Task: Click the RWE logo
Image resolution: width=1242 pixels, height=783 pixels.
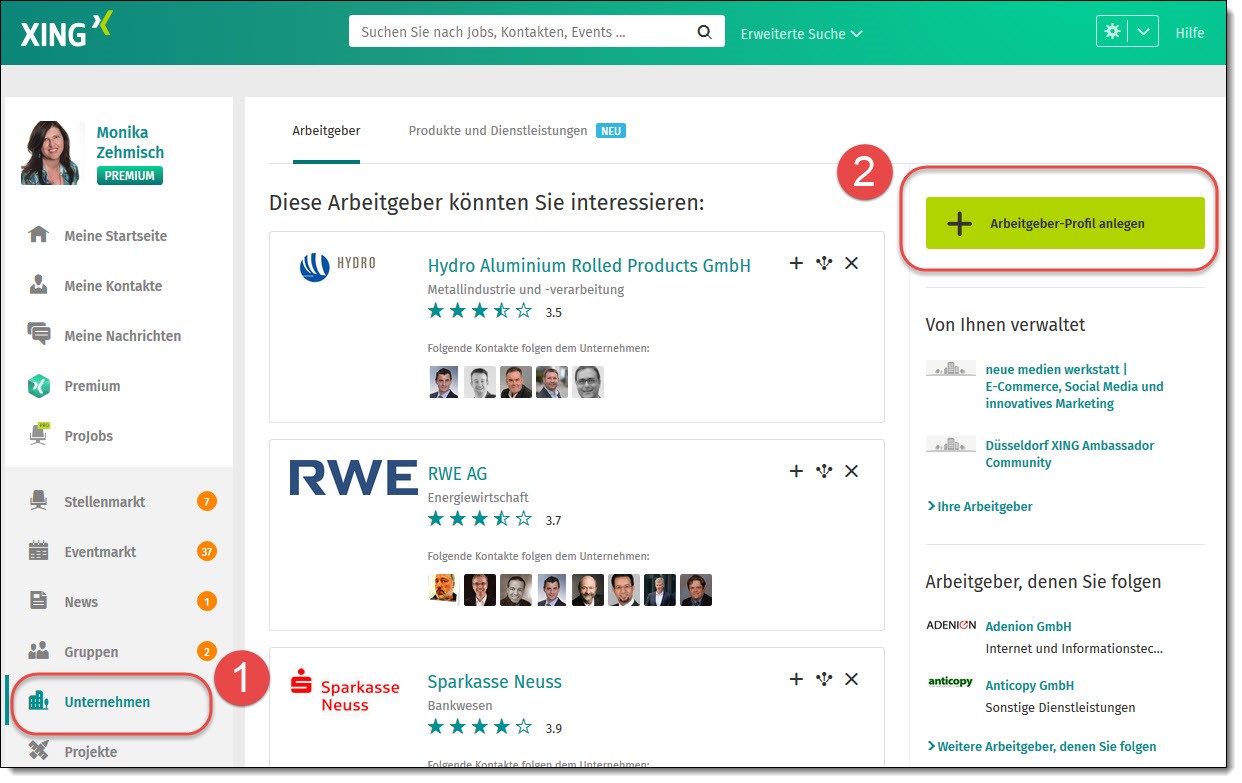Action: click(353, 477)
